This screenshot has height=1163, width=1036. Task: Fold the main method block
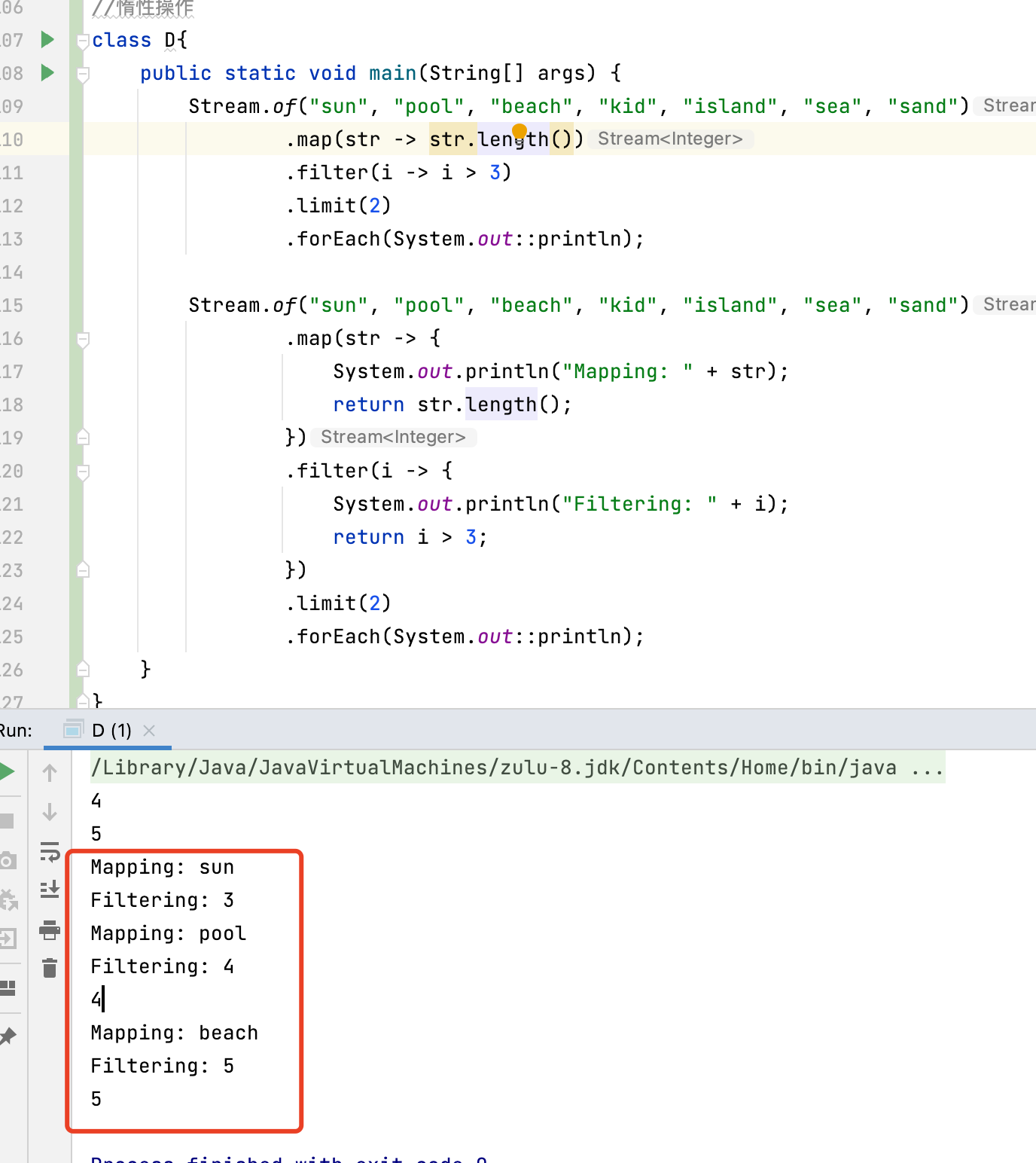pyautogui.click(x=84, y=74)
